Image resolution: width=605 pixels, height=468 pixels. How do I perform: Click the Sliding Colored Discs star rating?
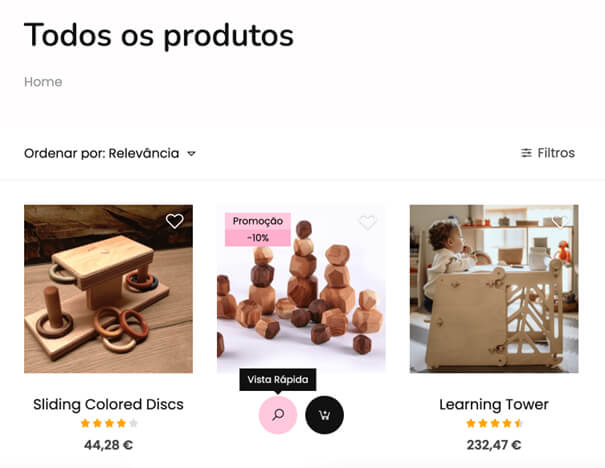pyautogui.click(x=109, y=423)
